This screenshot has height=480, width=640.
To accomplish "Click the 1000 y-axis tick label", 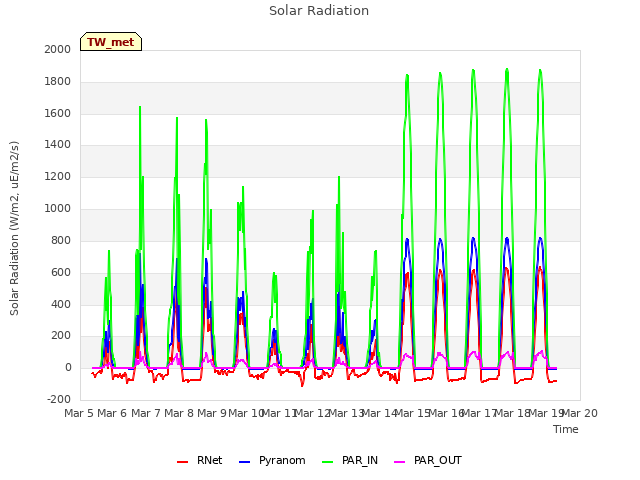I will [x=58, y=209].
